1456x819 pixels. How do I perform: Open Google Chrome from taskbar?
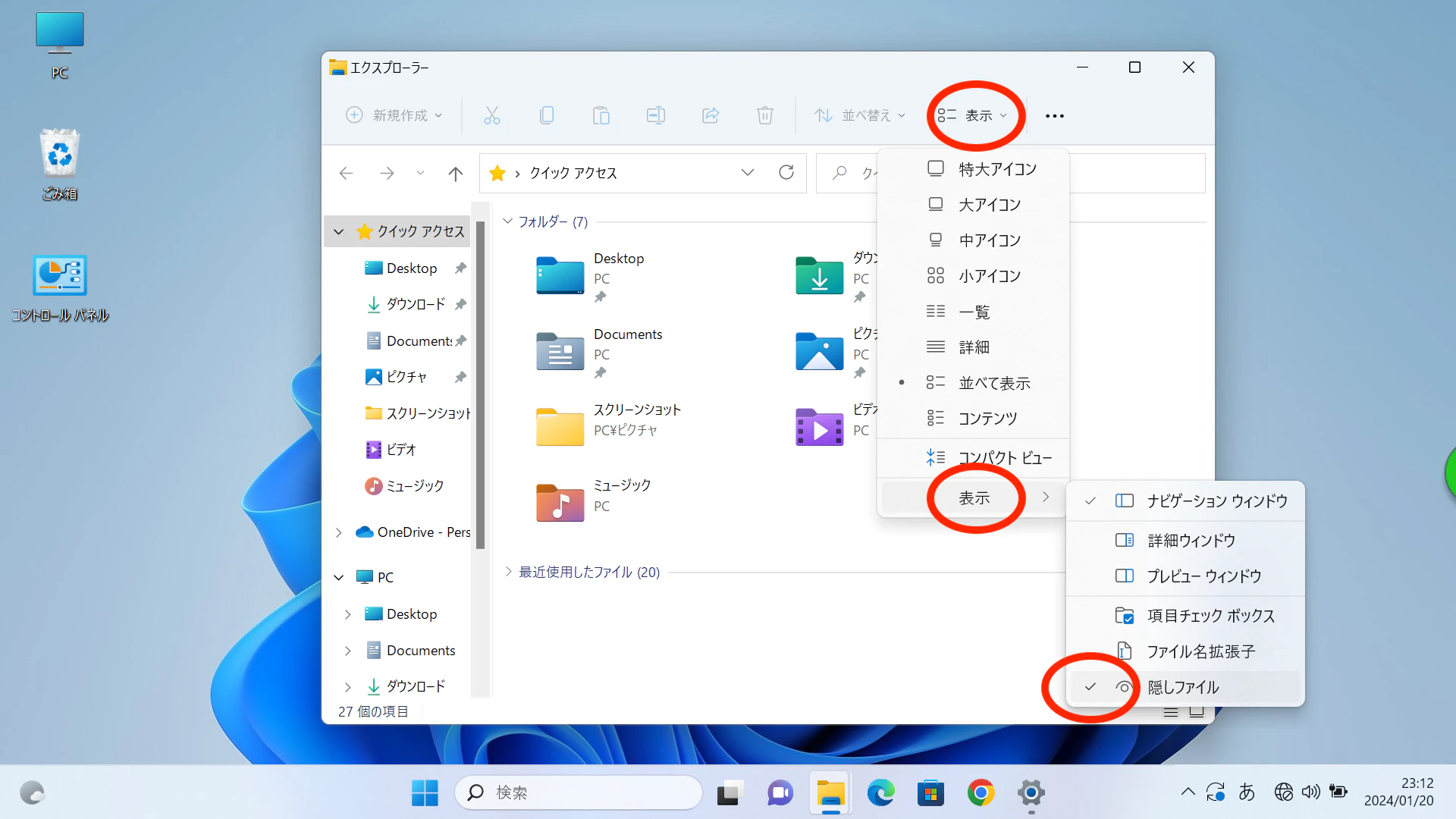tap(981, 793)
